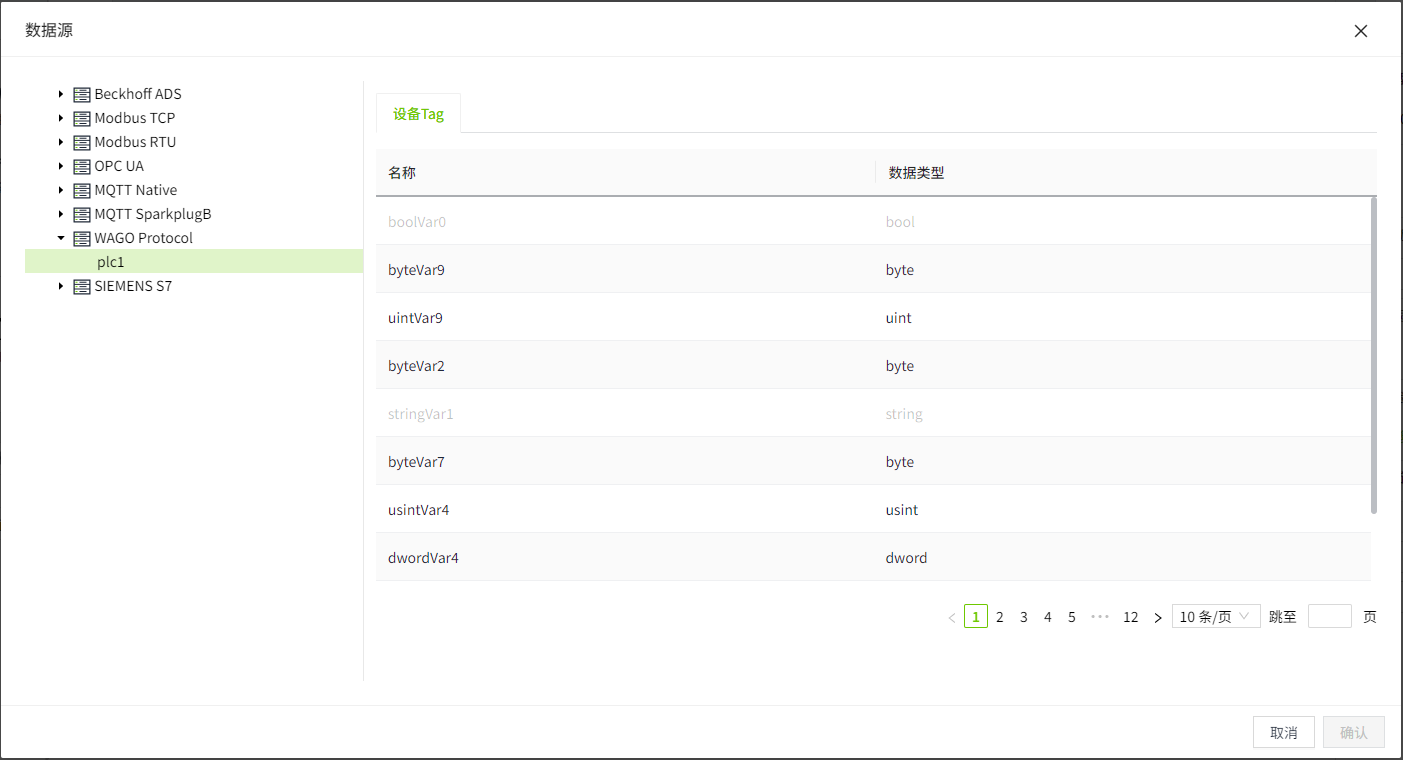Click the Modbus TCP driver icon

click(82, 118)
